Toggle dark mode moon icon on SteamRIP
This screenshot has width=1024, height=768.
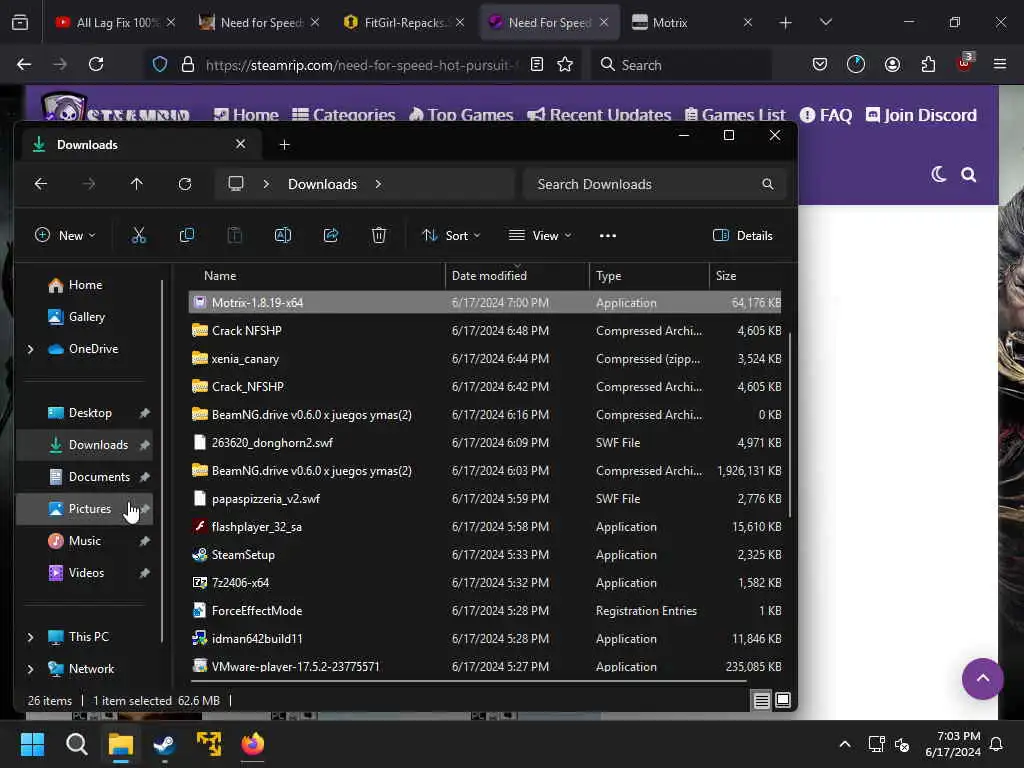coord(938,174)
